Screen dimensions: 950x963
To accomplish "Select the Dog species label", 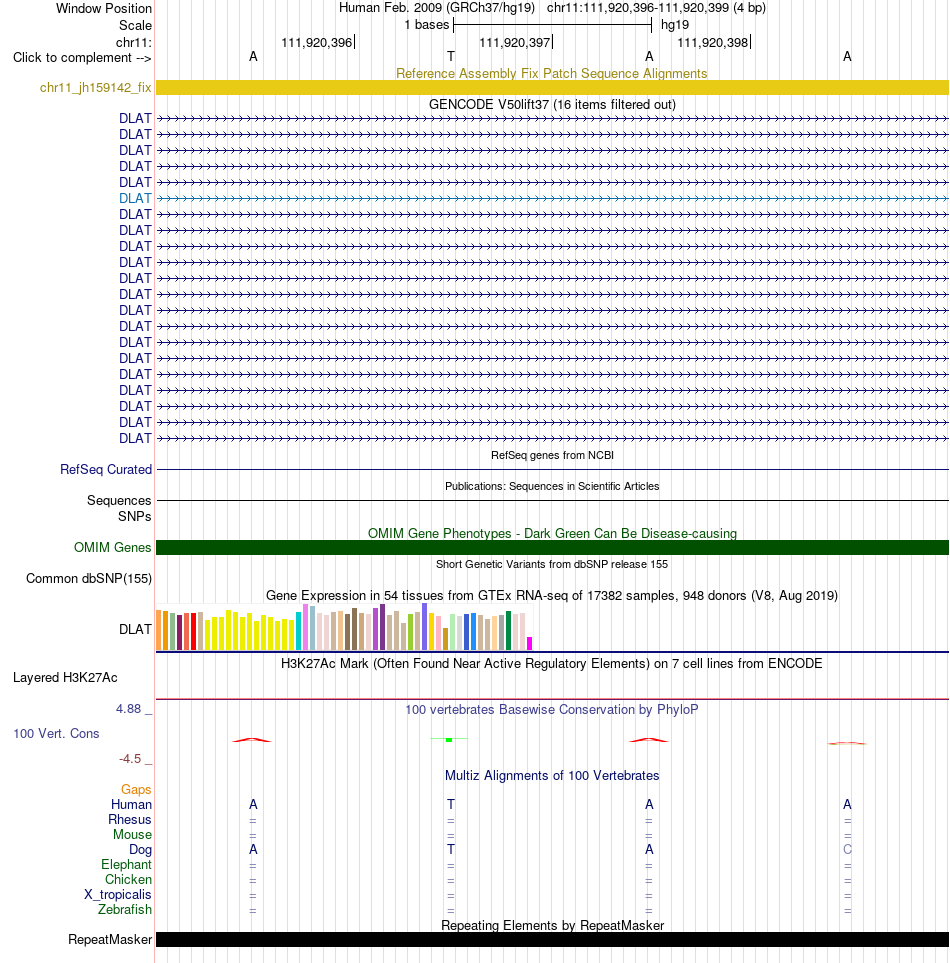I will pos(140,849).
